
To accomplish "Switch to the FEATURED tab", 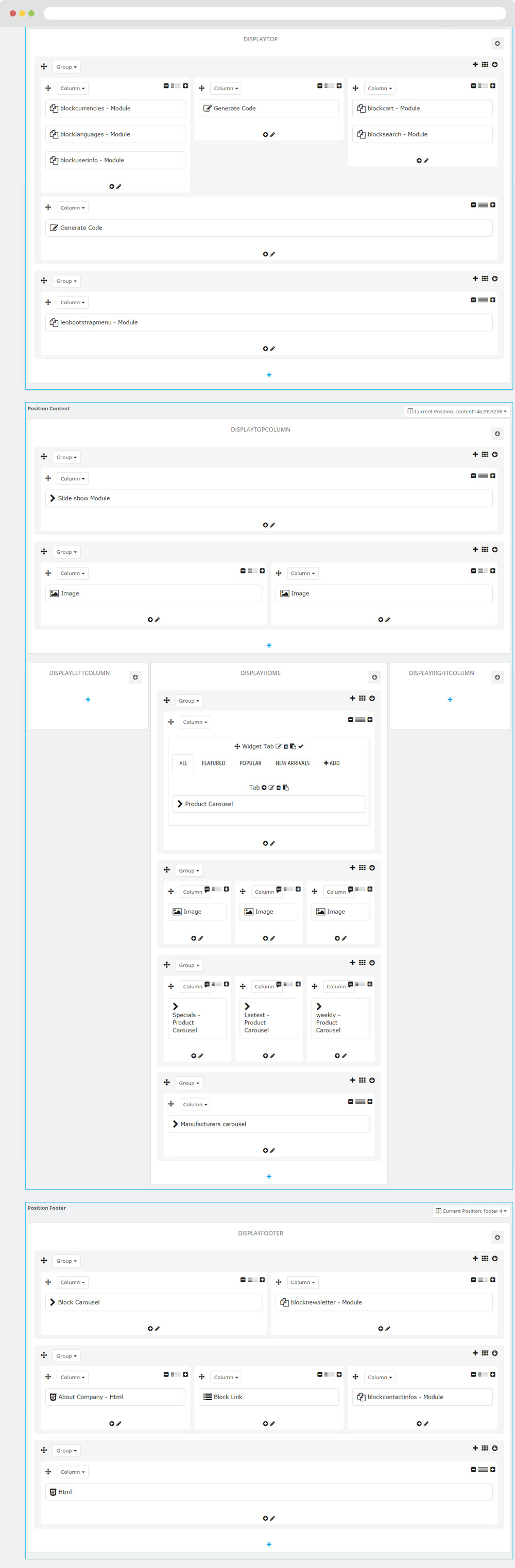I will tap(213, 763).
